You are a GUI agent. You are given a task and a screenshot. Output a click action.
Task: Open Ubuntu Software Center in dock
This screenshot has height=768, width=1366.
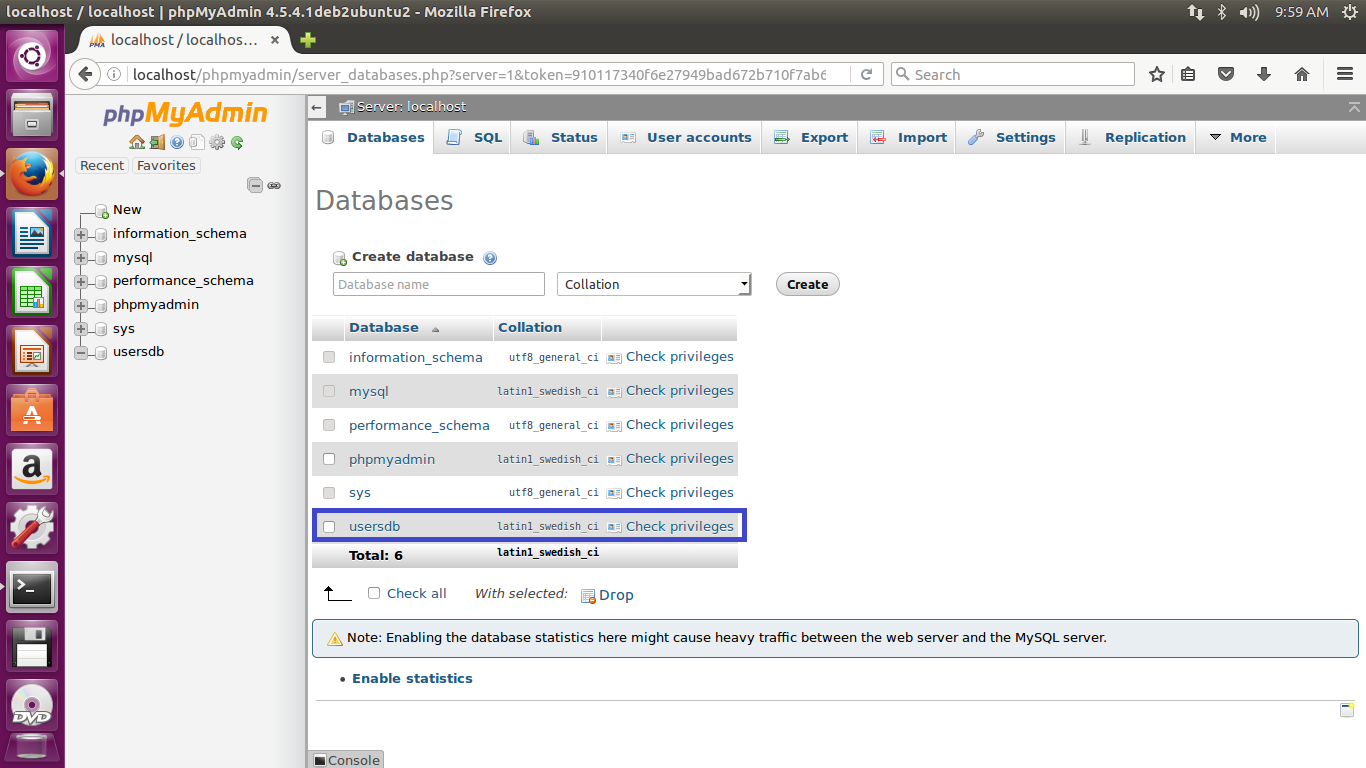(32, 410)
